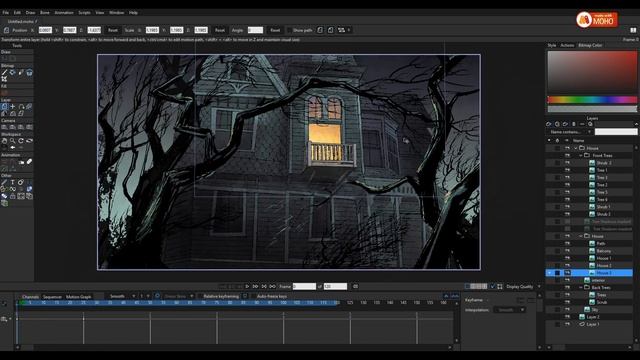This screenshot has width=640, height=360.
Task: Select the first Camera tool
Action: tap(4, 127)
